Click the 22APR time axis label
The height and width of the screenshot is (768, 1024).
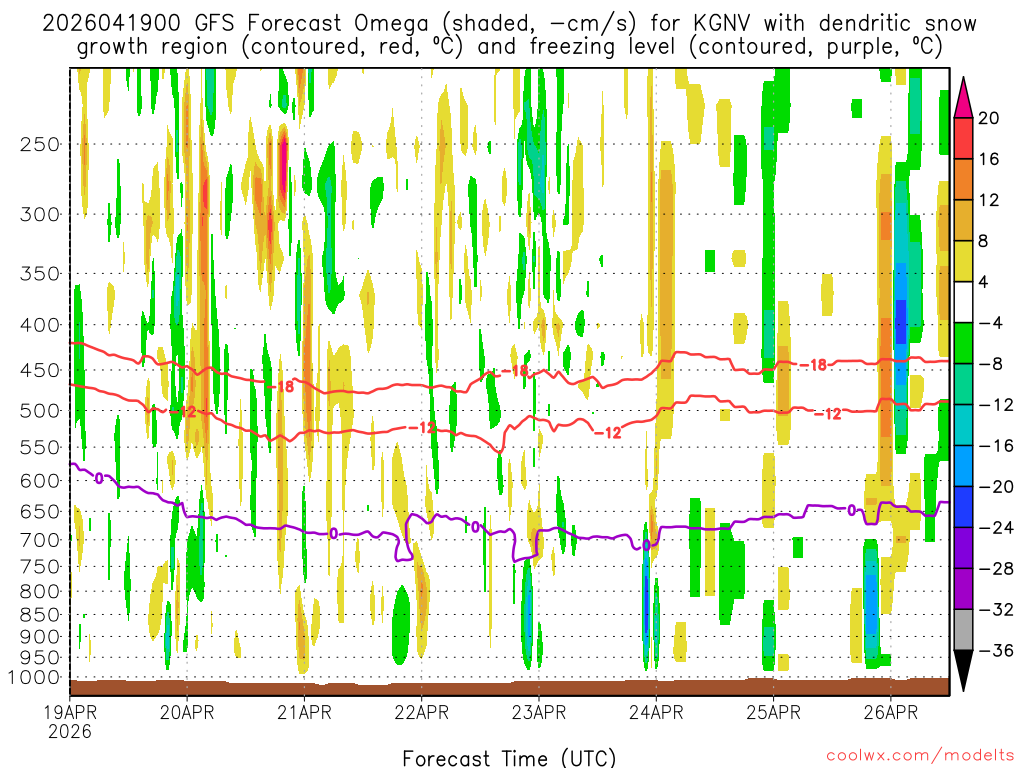click(x=422, y=712)
